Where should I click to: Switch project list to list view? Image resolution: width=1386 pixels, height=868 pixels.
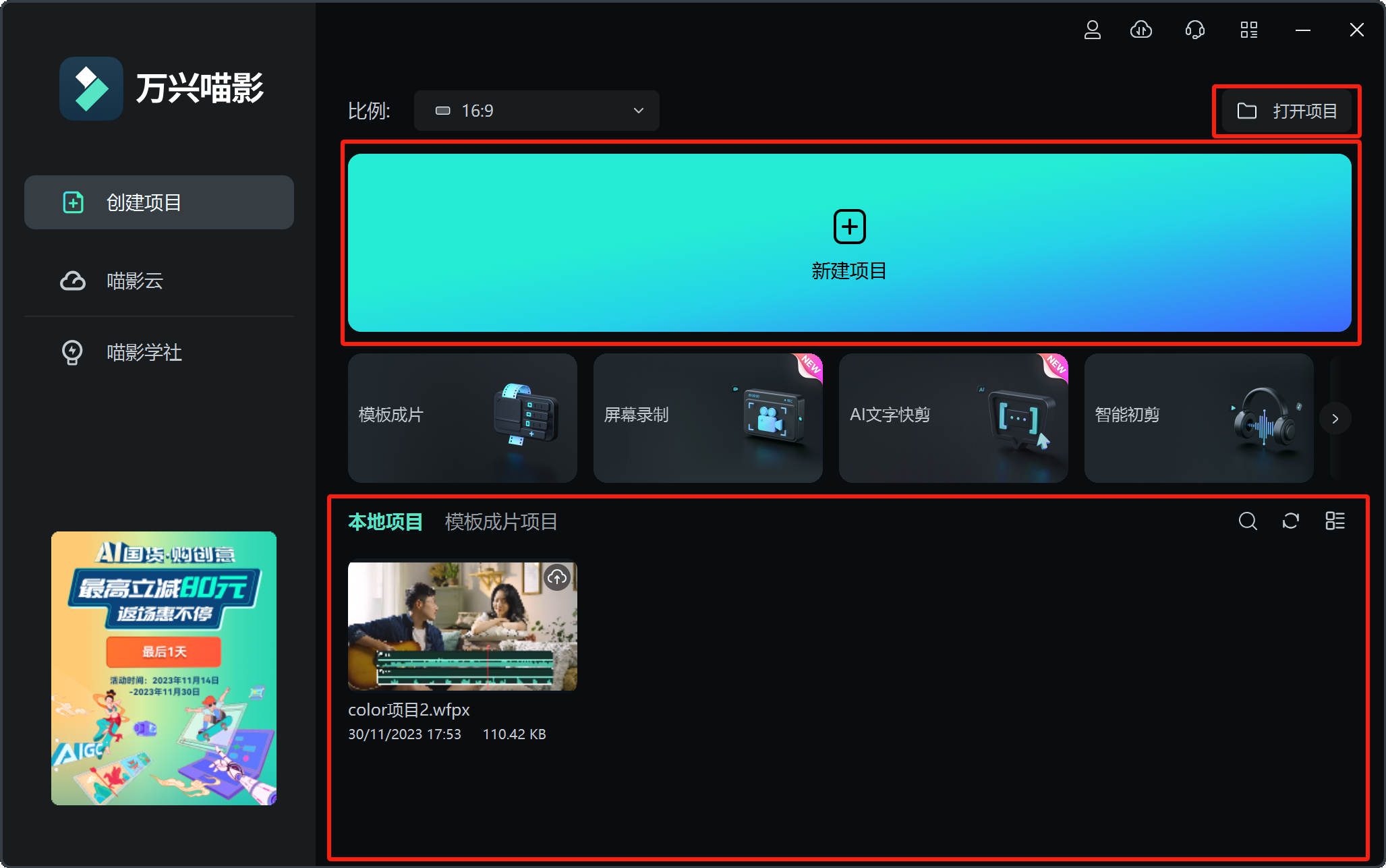(x=1335, y=521)
